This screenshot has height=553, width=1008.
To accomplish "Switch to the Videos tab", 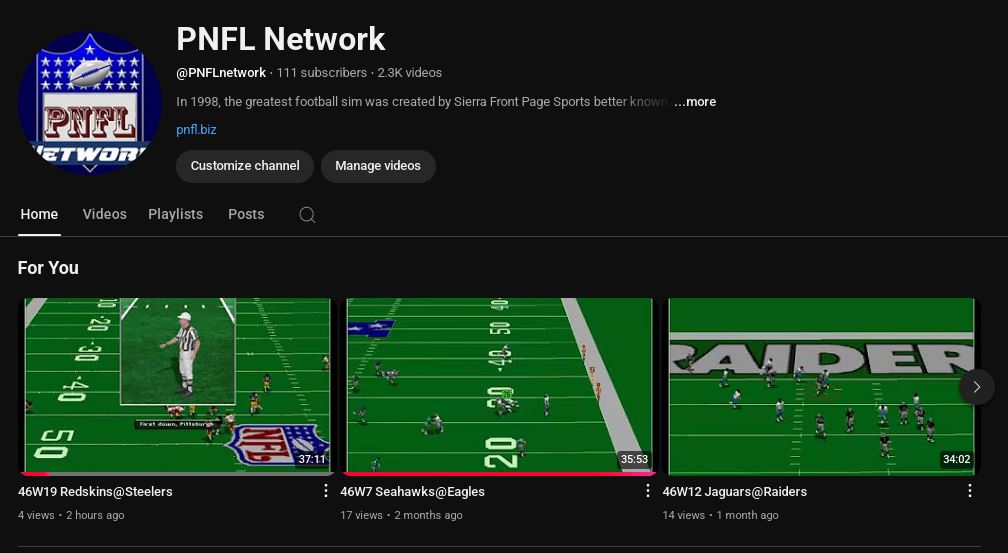I will coord(104,214).
